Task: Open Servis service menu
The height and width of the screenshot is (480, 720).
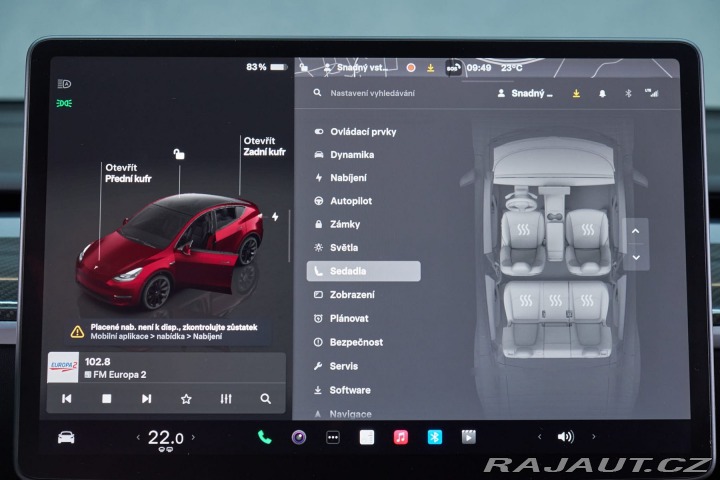Action: [336, 366]
